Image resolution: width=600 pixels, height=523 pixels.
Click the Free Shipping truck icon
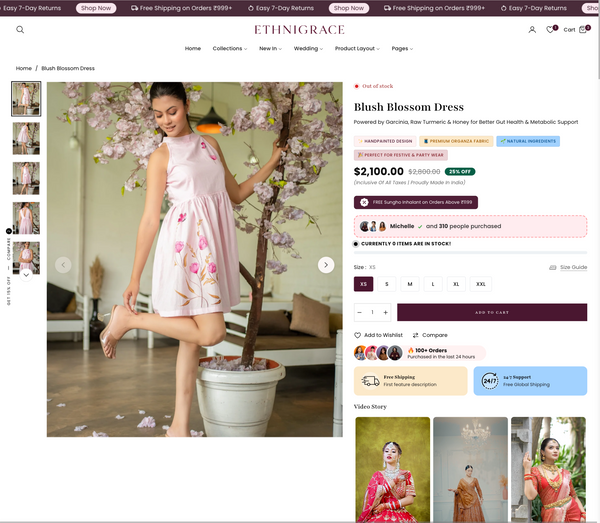coord(370,381)
